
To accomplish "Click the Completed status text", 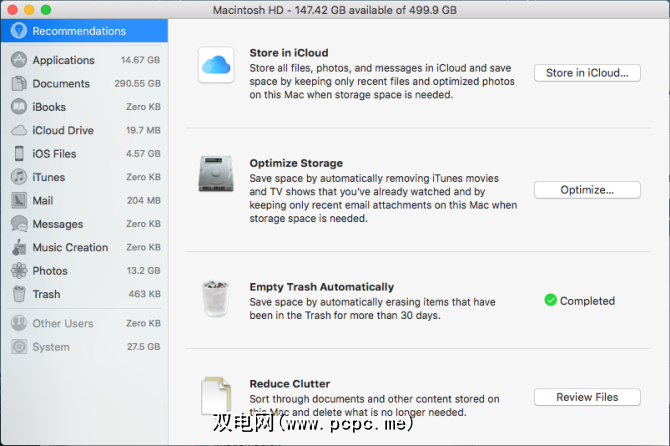I will click(587, 301).
